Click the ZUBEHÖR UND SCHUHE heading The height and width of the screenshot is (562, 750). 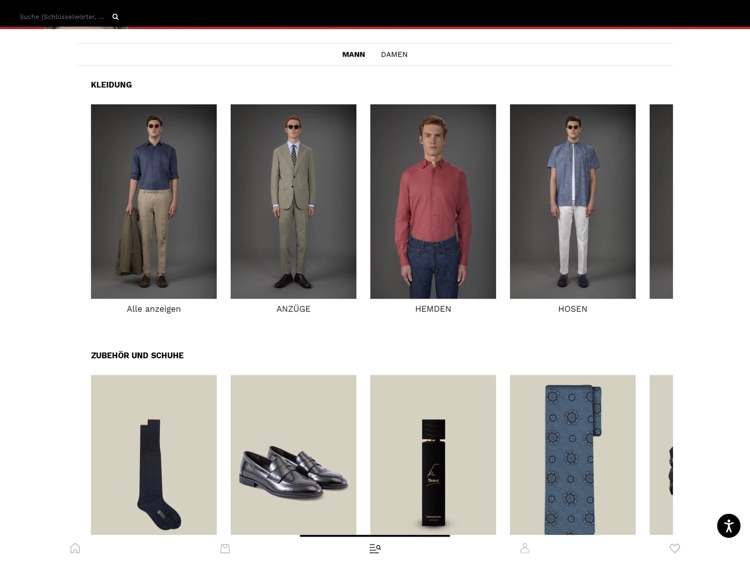137,355
